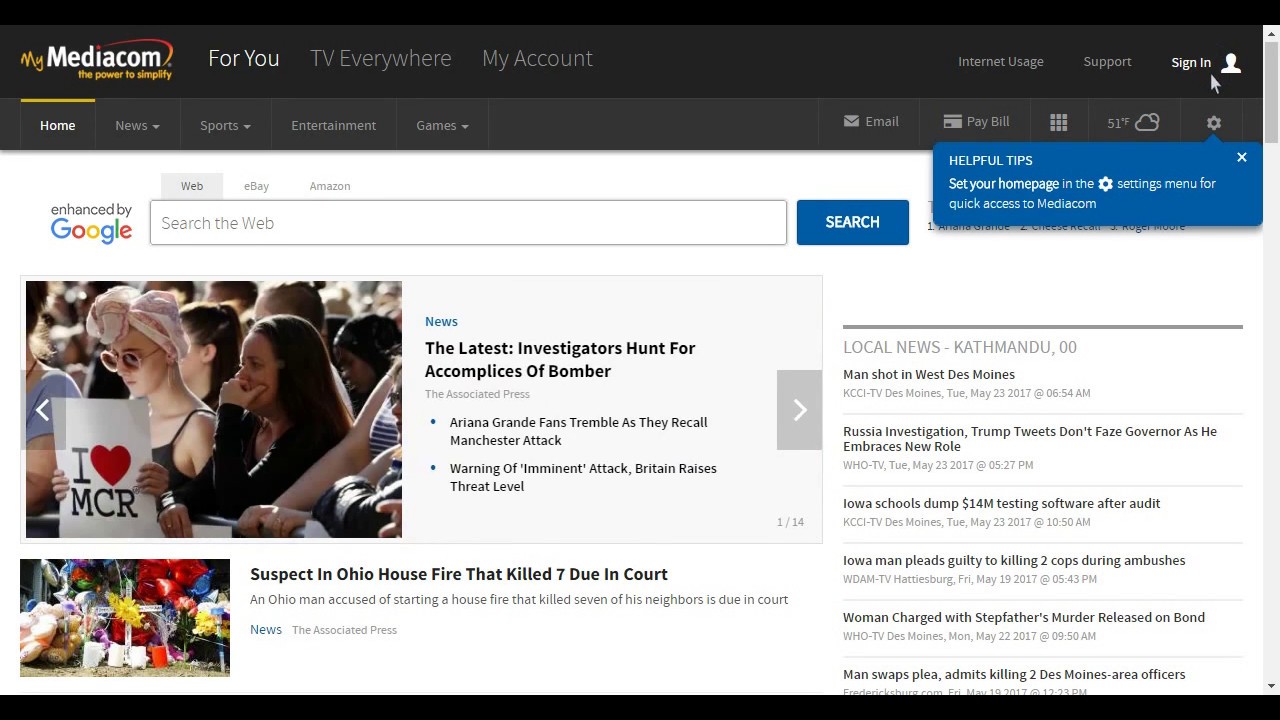Open Ariana Grande Fans Tremble story

click(x=578, y=431)
